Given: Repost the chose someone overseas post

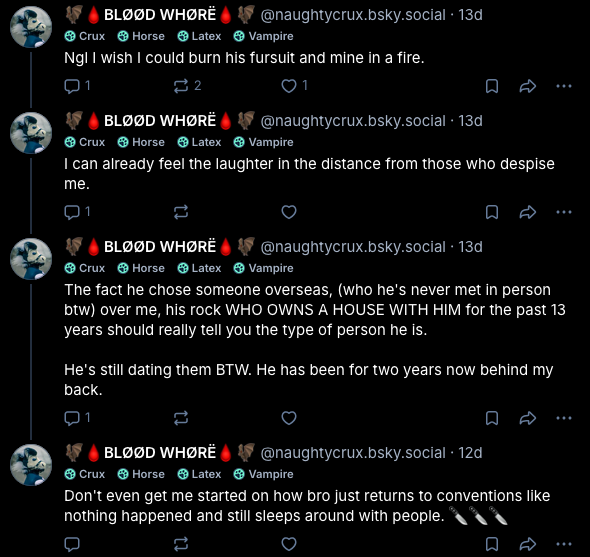Looking at the screenshot, I should click(x=181, y=418).
